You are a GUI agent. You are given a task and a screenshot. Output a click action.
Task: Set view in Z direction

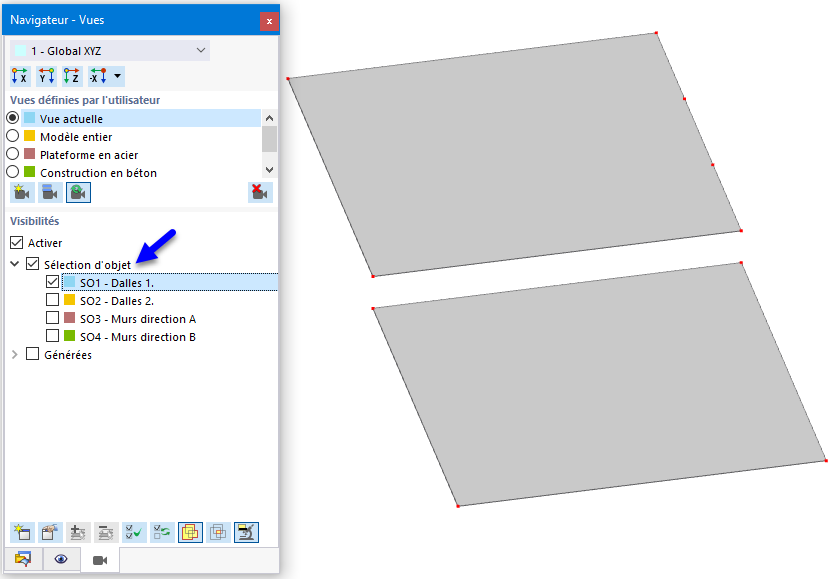[72, 76]
